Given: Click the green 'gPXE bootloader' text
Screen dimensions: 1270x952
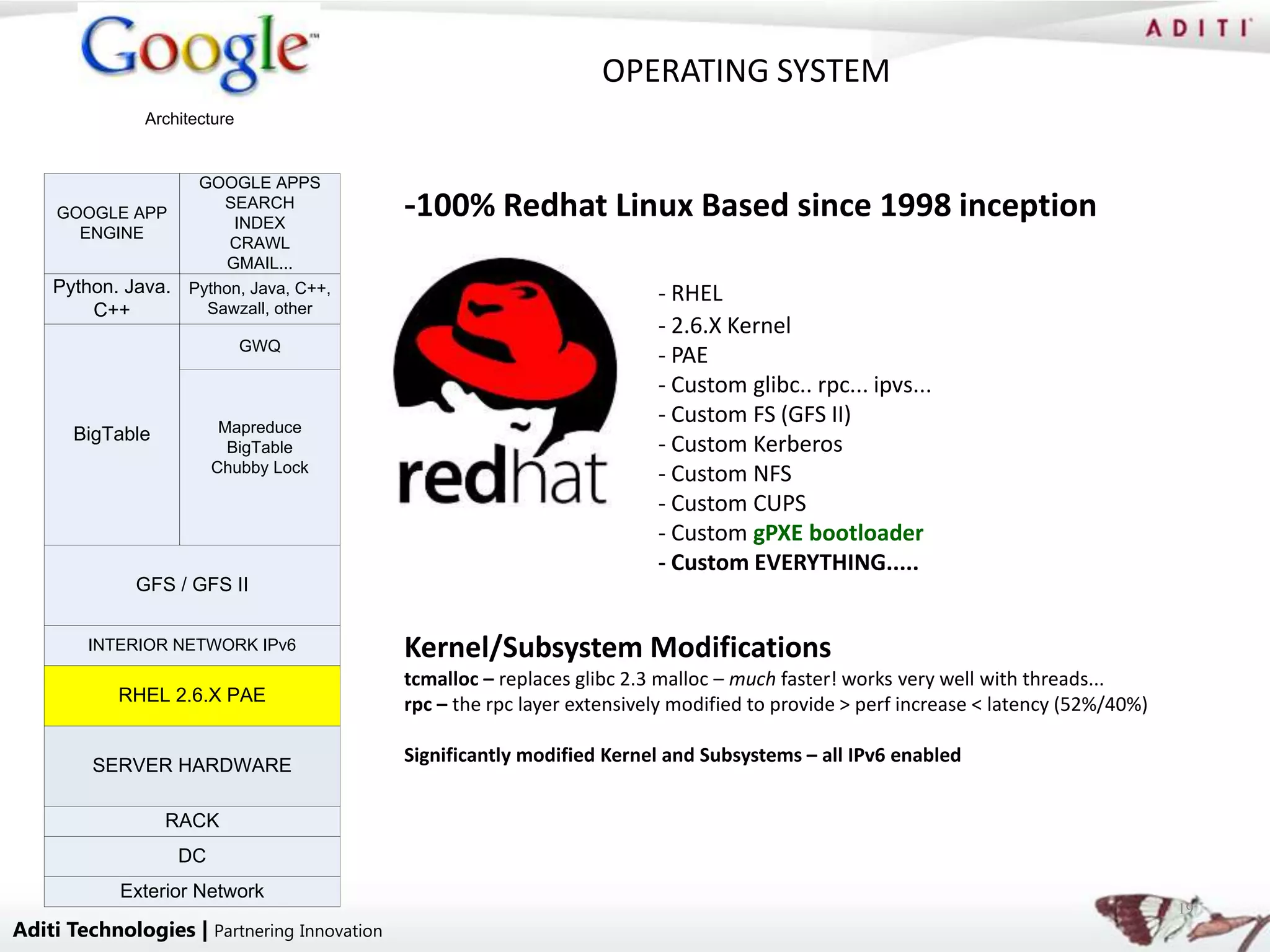Looking at the screenshot, I should 838,533.
